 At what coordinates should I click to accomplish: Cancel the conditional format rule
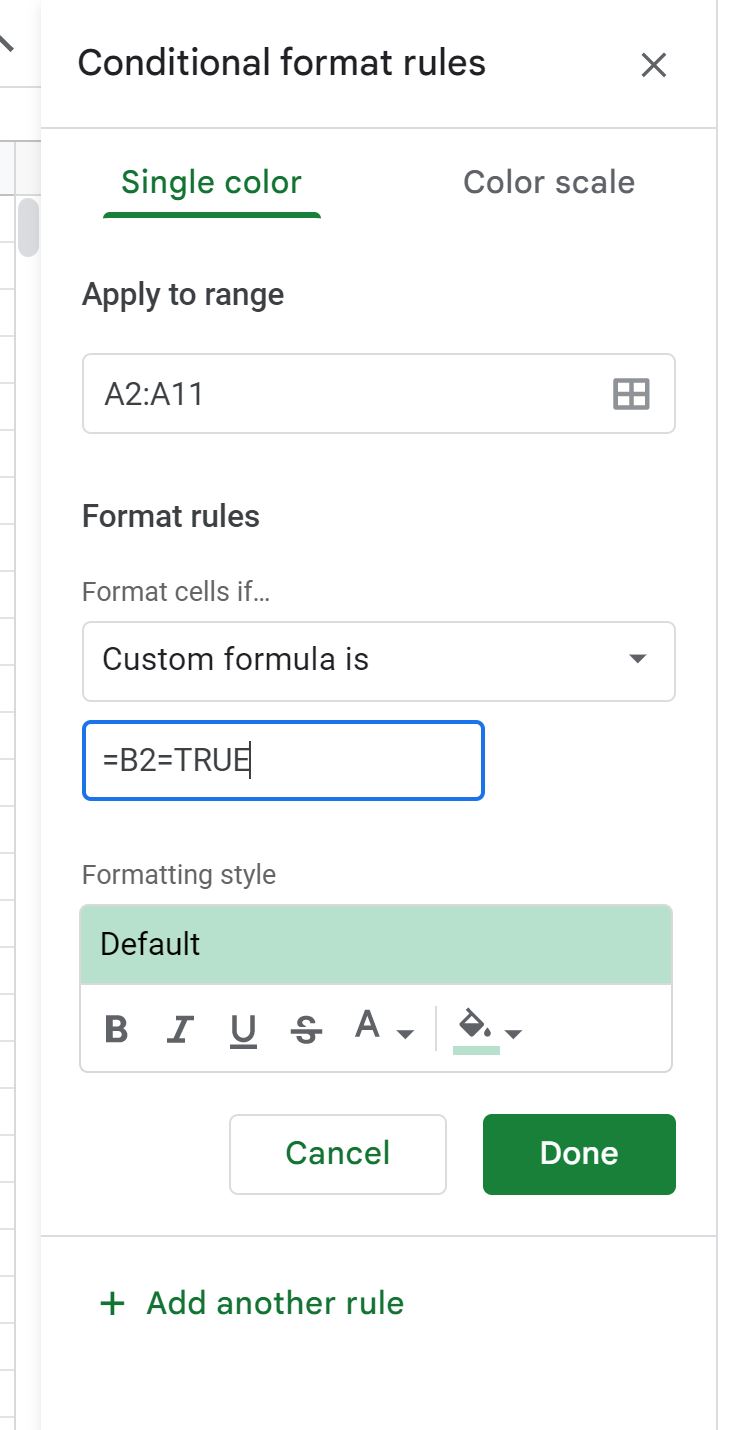point(338,1154)
